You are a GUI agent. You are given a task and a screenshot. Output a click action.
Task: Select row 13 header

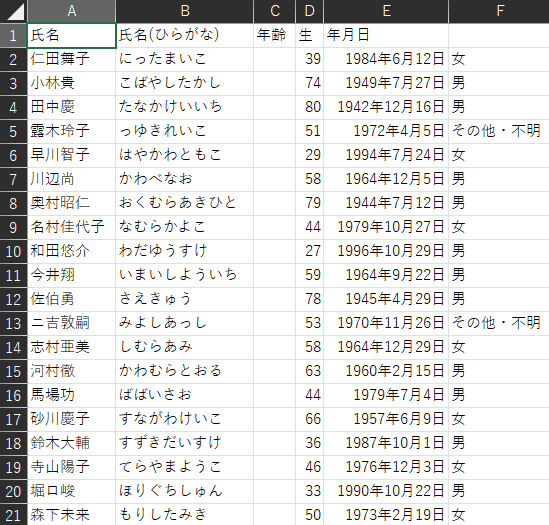13,323
